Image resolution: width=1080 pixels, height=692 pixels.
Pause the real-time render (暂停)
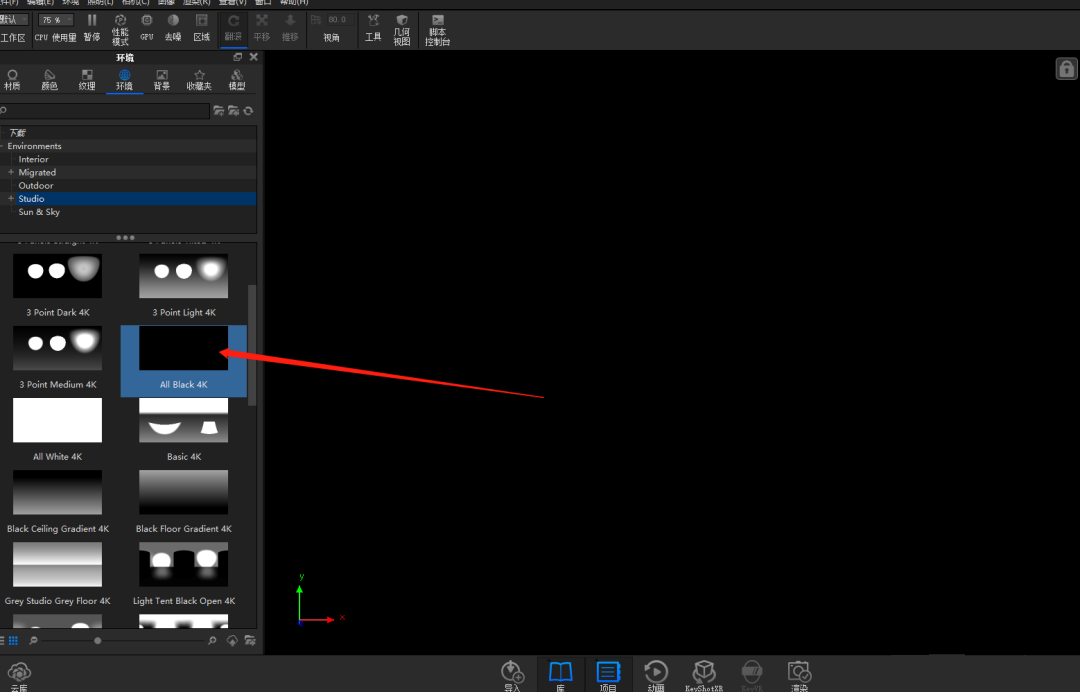point(92,26)
